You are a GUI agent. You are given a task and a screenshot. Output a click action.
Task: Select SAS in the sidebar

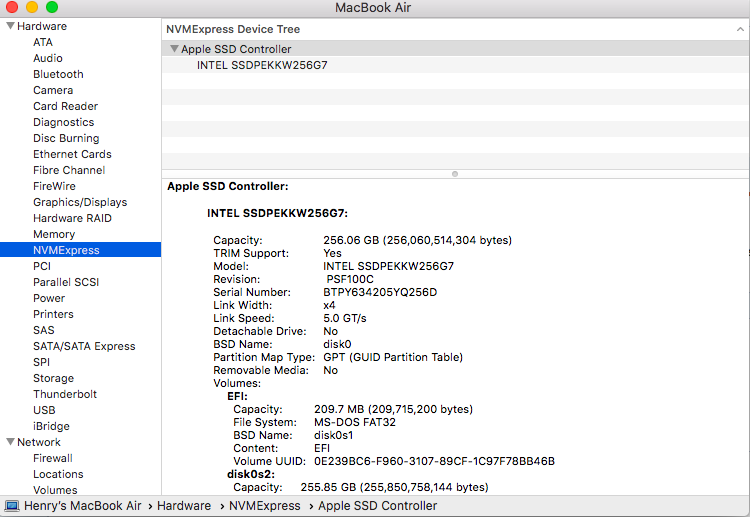click(x=44, y=330)
